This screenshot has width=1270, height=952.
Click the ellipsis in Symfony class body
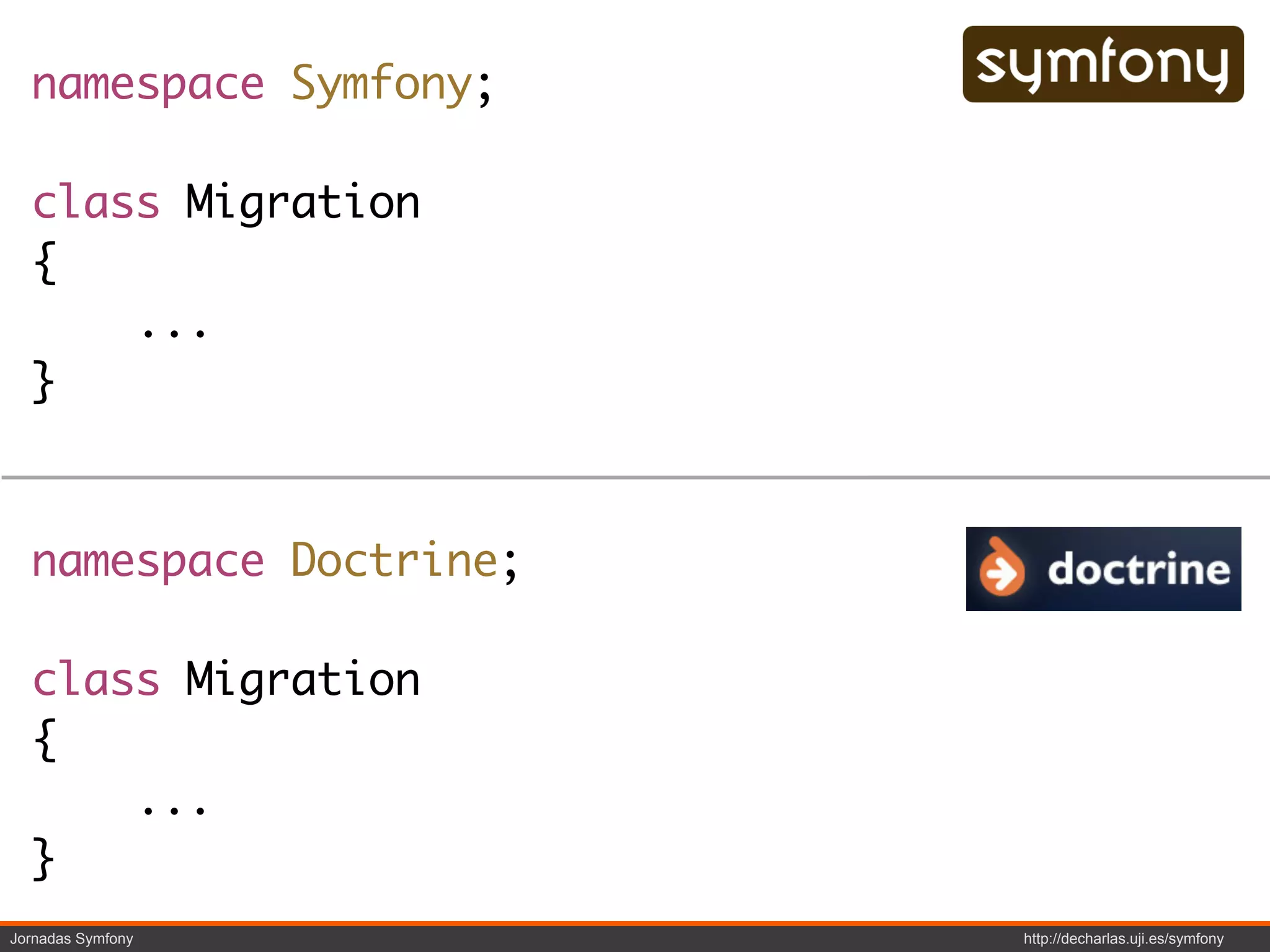click(174, 333)
